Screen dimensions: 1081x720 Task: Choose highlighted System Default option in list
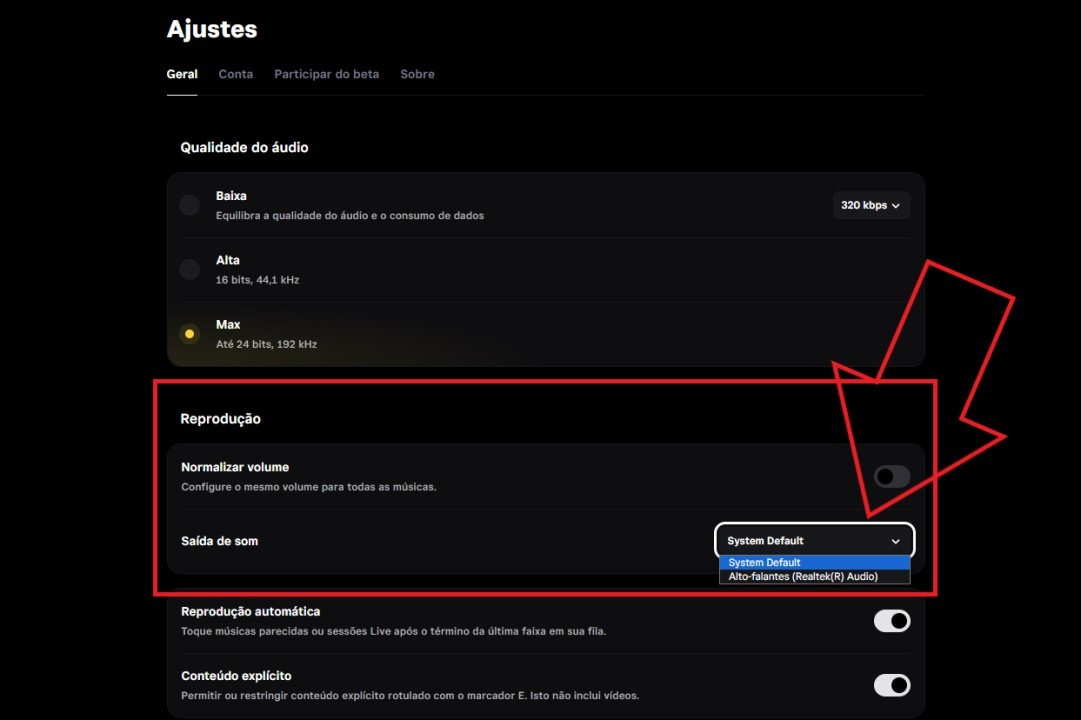[814, 562]
